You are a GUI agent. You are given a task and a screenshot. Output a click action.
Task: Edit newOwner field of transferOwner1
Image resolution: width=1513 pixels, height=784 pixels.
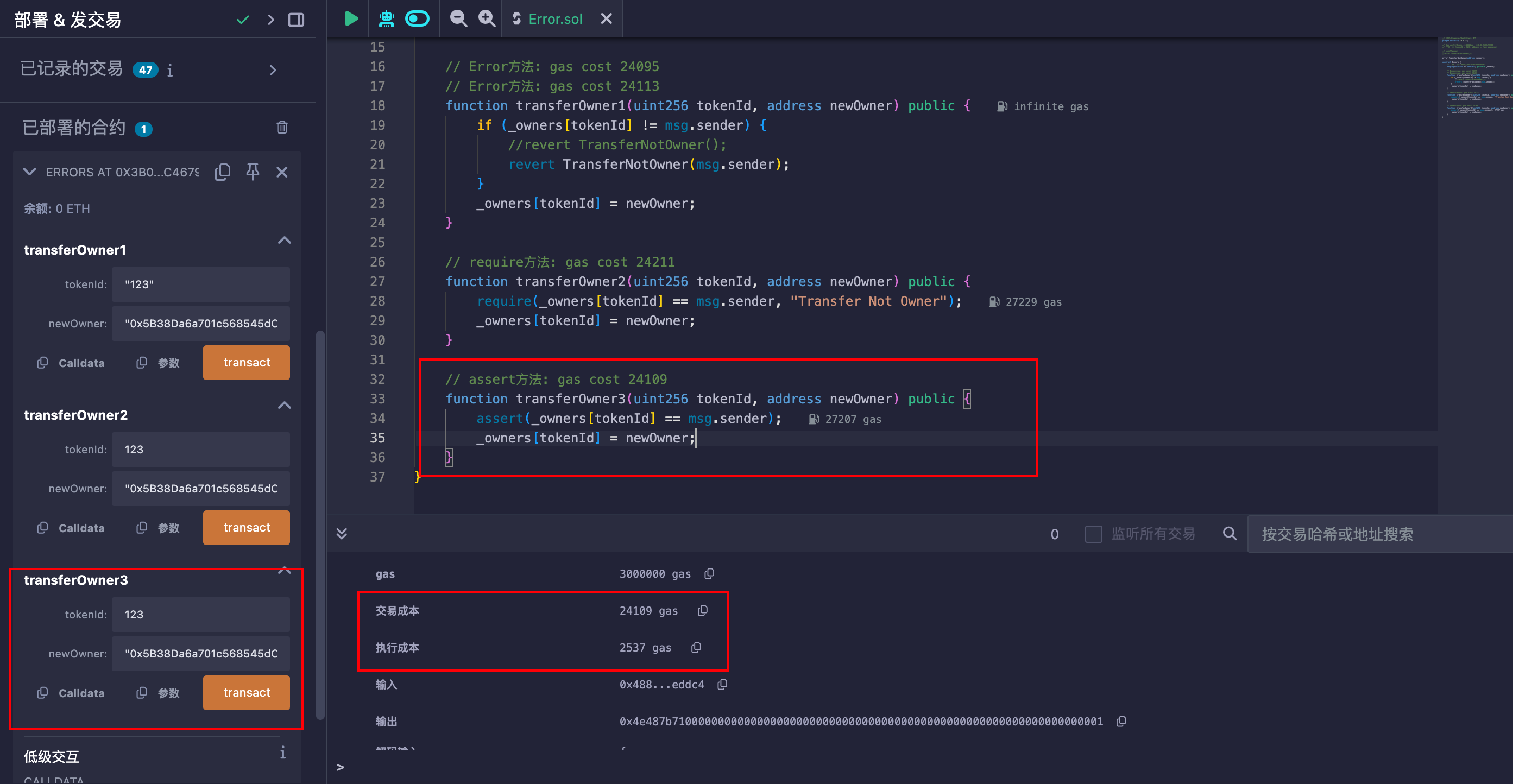[201, 324]
